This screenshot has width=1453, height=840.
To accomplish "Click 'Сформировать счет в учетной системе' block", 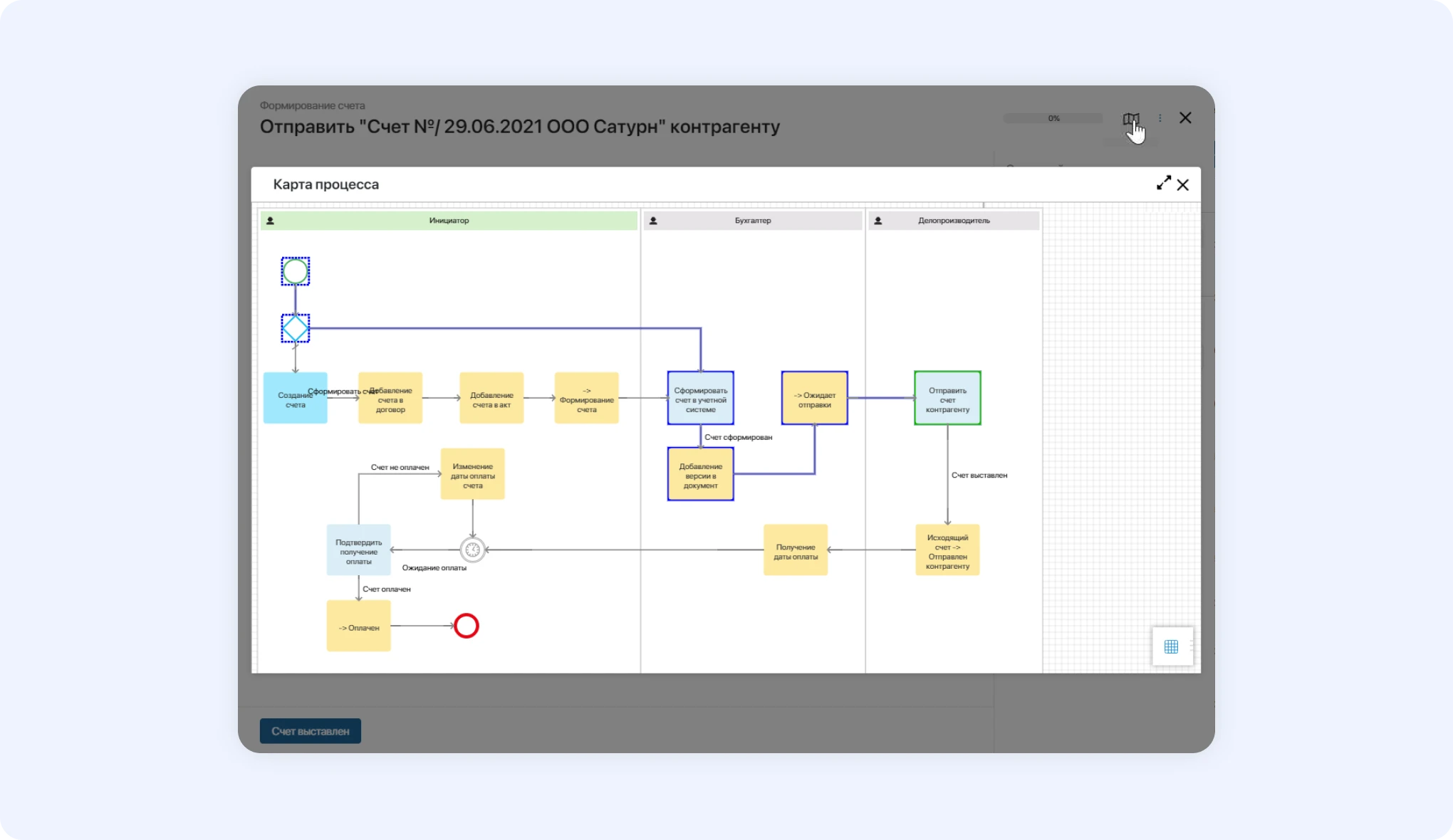I will (700, 399).
